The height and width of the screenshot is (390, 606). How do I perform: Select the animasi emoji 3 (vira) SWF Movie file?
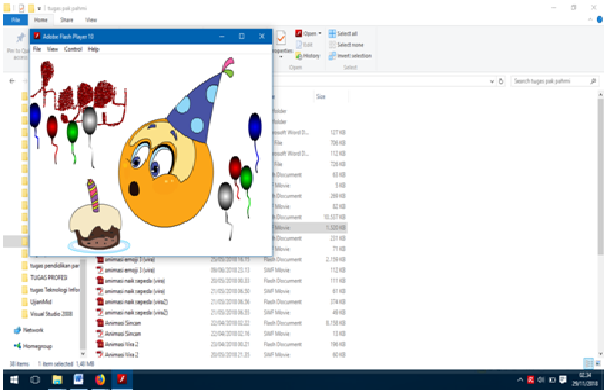pyautogui.click(x=129, y=270)
